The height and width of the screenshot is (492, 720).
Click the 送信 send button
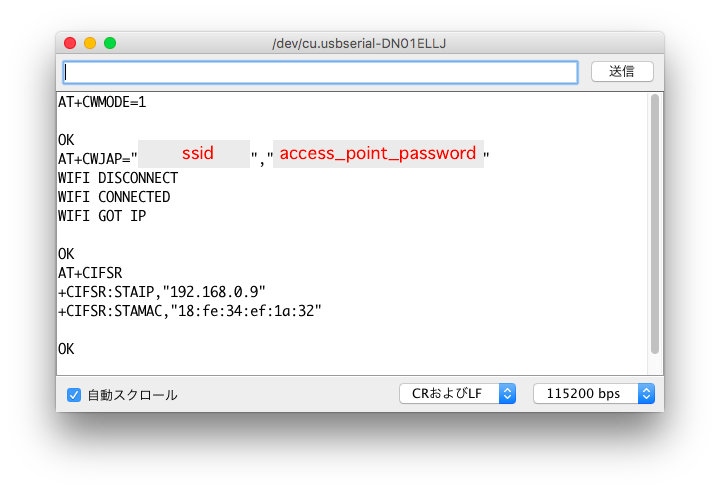pos(622,72)
